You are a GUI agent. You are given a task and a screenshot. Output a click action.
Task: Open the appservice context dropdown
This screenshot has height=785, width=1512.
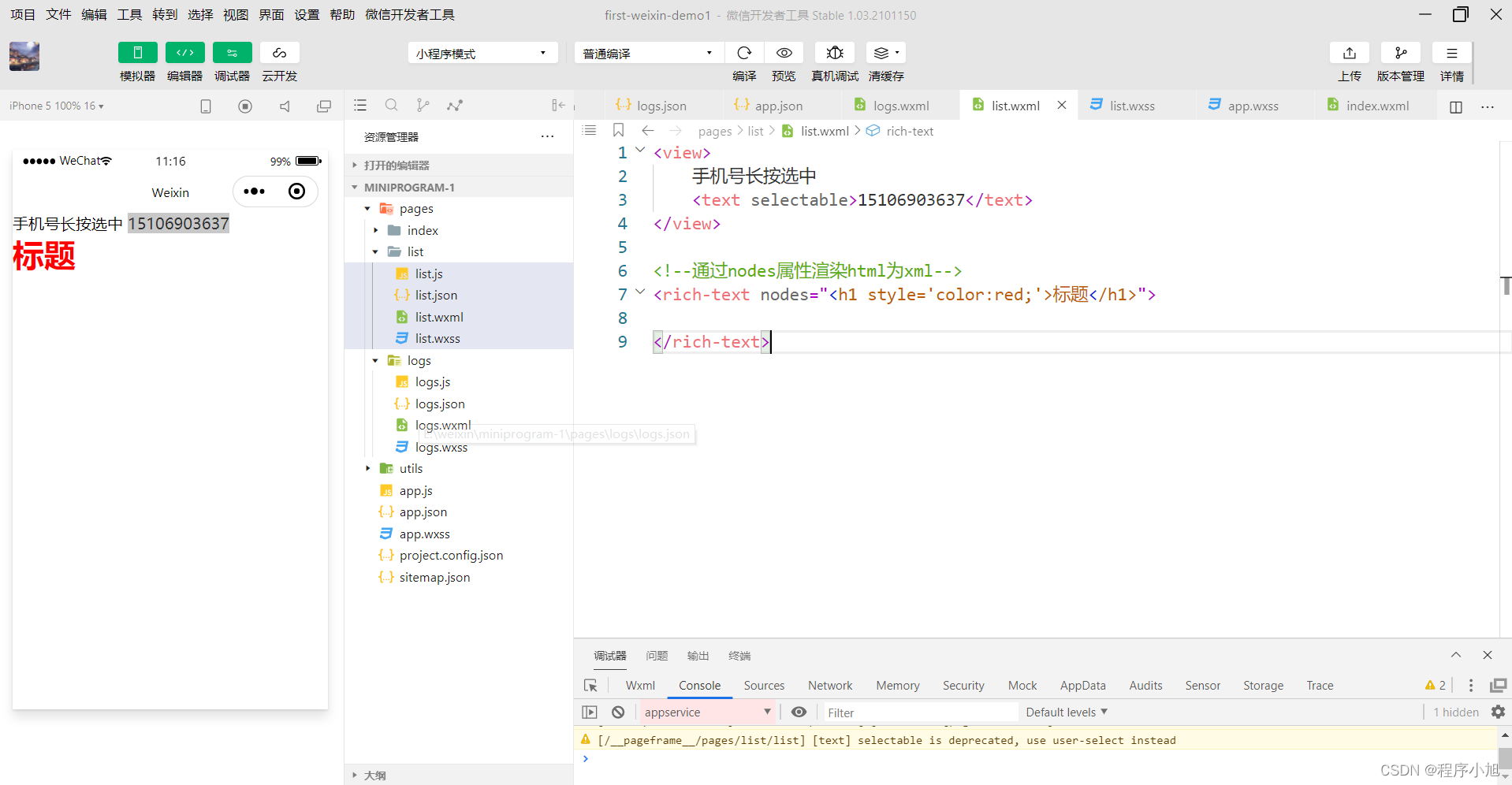pyautogui.click(x=707, y=712)
